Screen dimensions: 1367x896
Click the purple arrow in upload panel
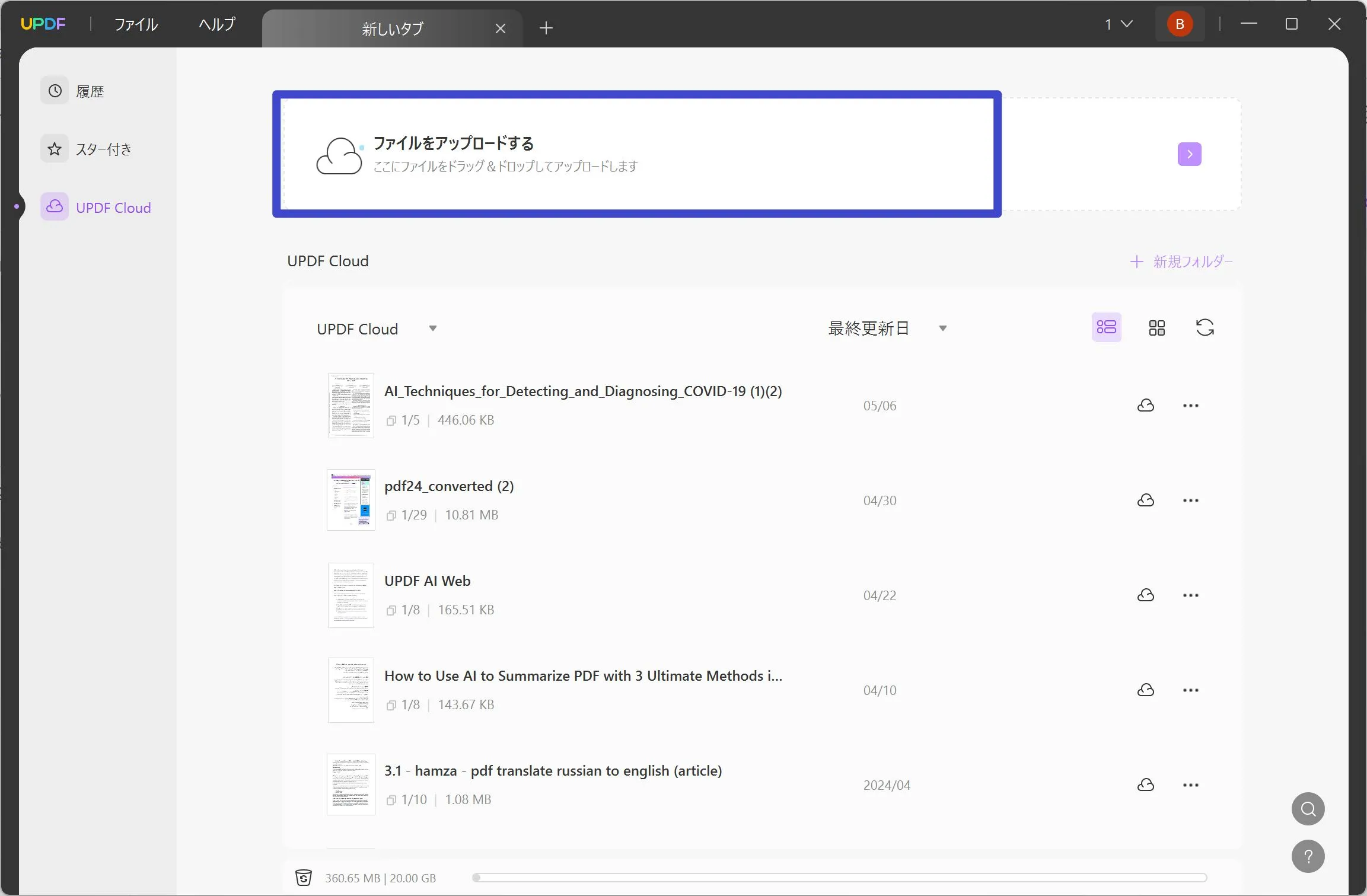tap(1189, 154)
